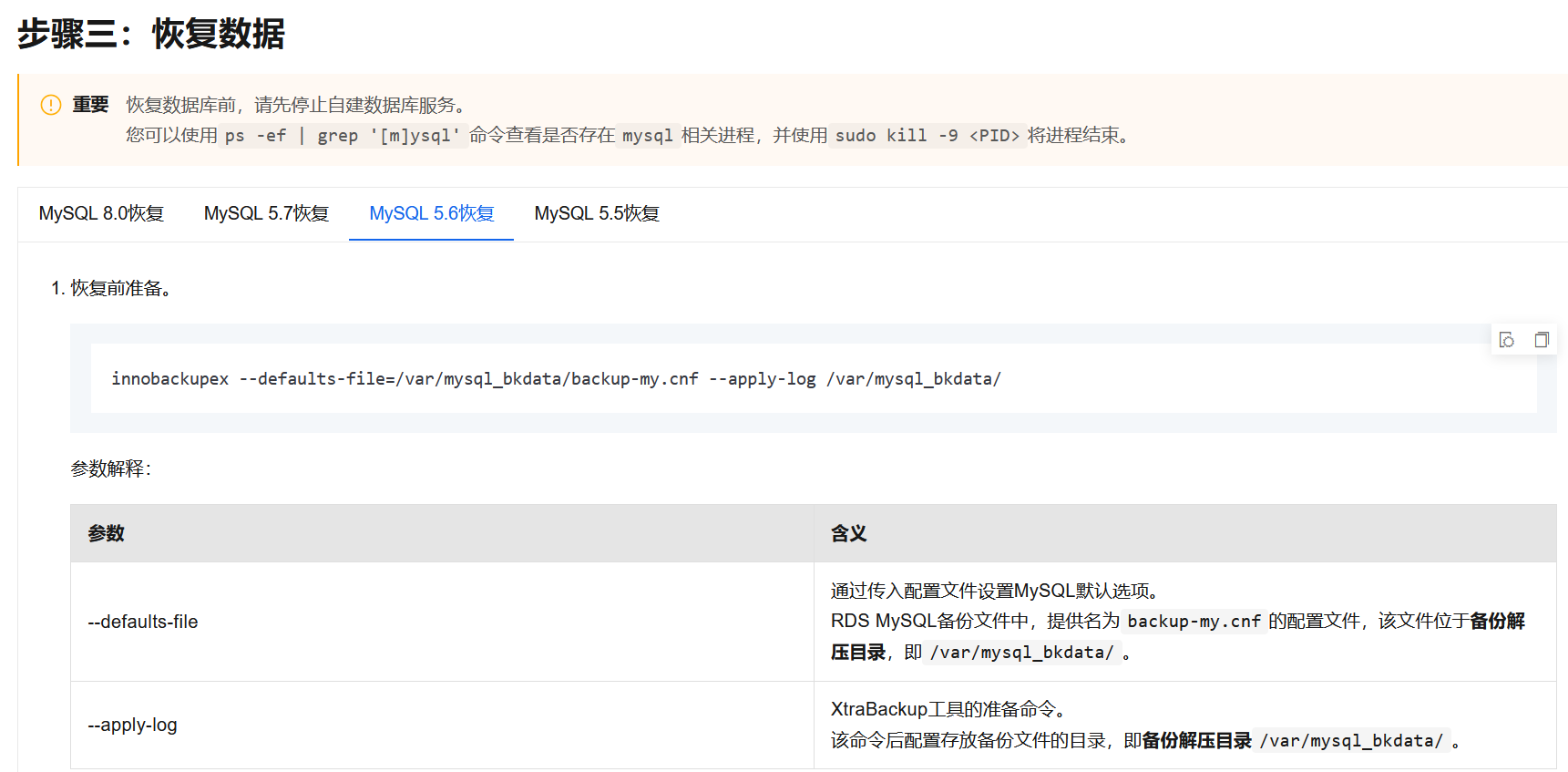Open the MySQL 5.7恢复 tab
Viewport: 1568px width, 772px height.
(266, 213)
